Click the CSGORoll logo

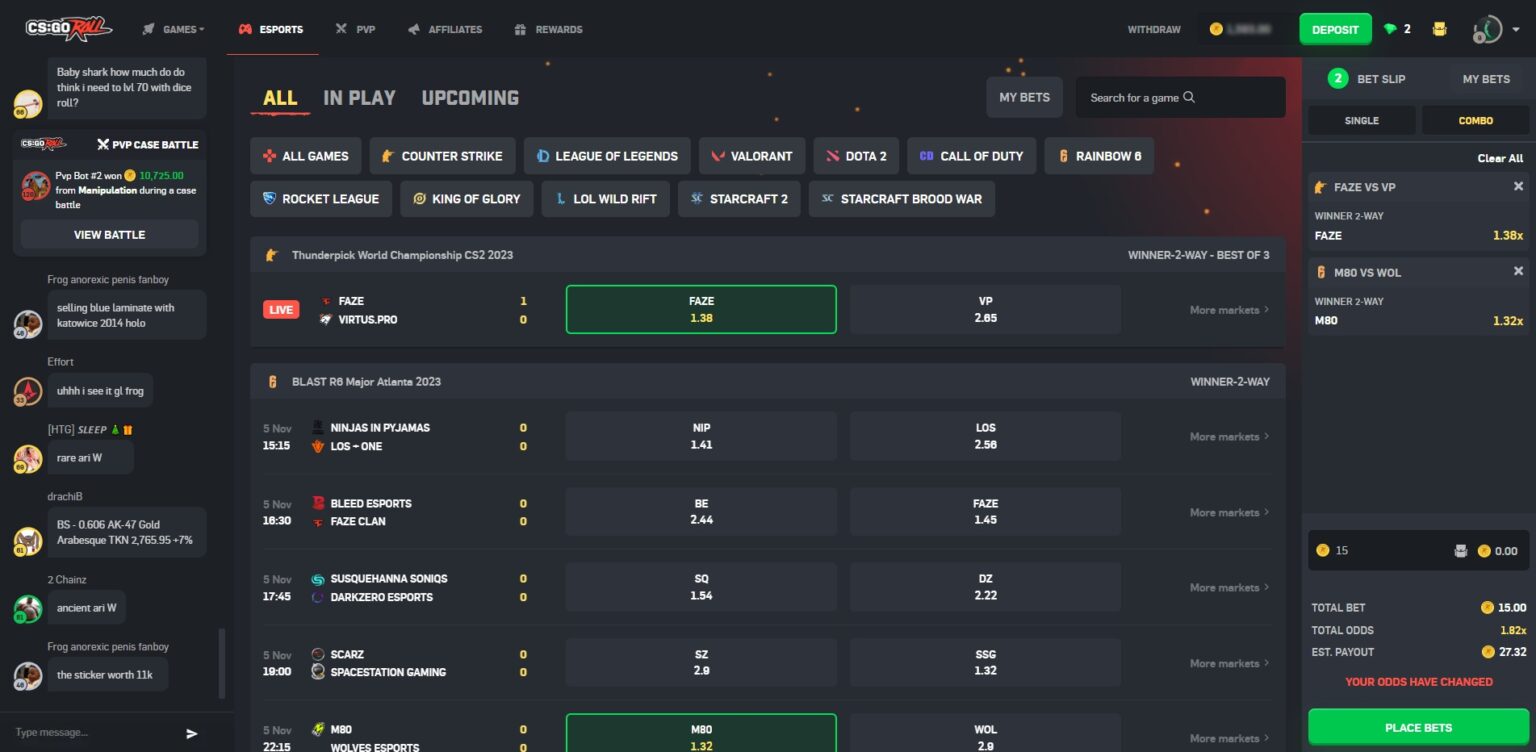[66, 29]
